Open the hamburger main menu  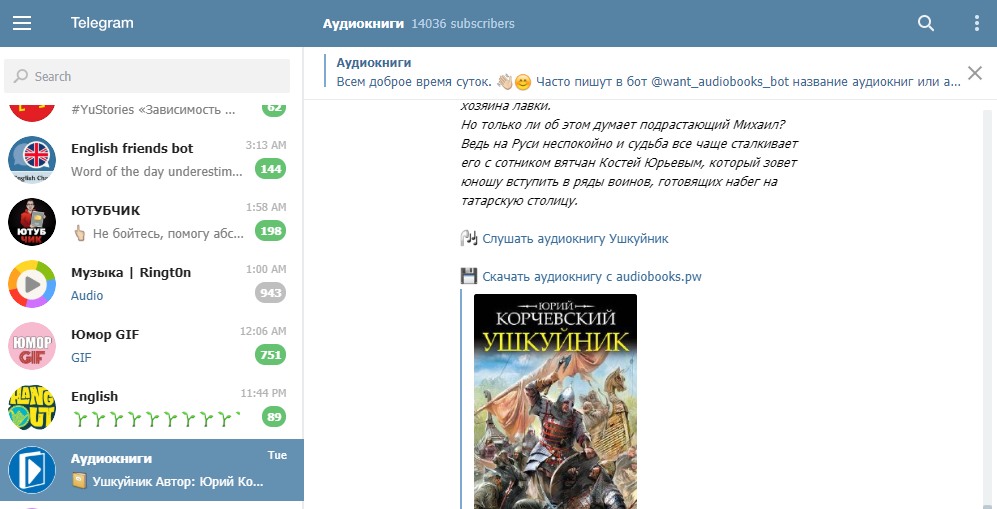click(x=22, y=23)
